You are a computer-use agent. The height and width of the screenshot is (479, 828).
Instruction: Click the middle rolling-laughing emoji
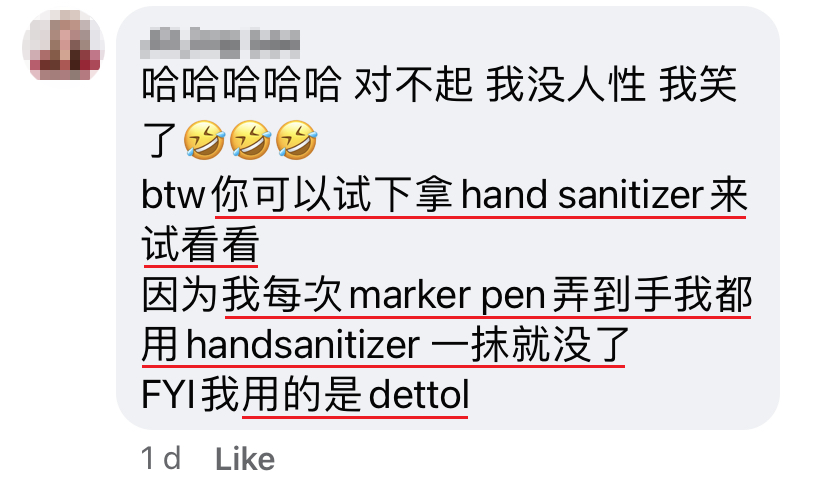[x=250, y=140]
